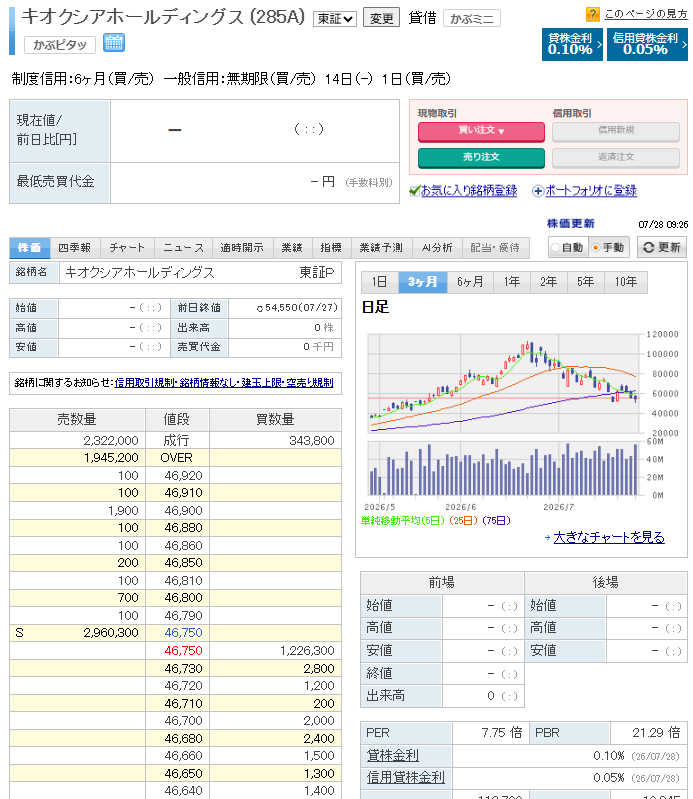This screenshot has width=693, height=799.
Task: Switch to the チャート tab
Action: point(127,248)
